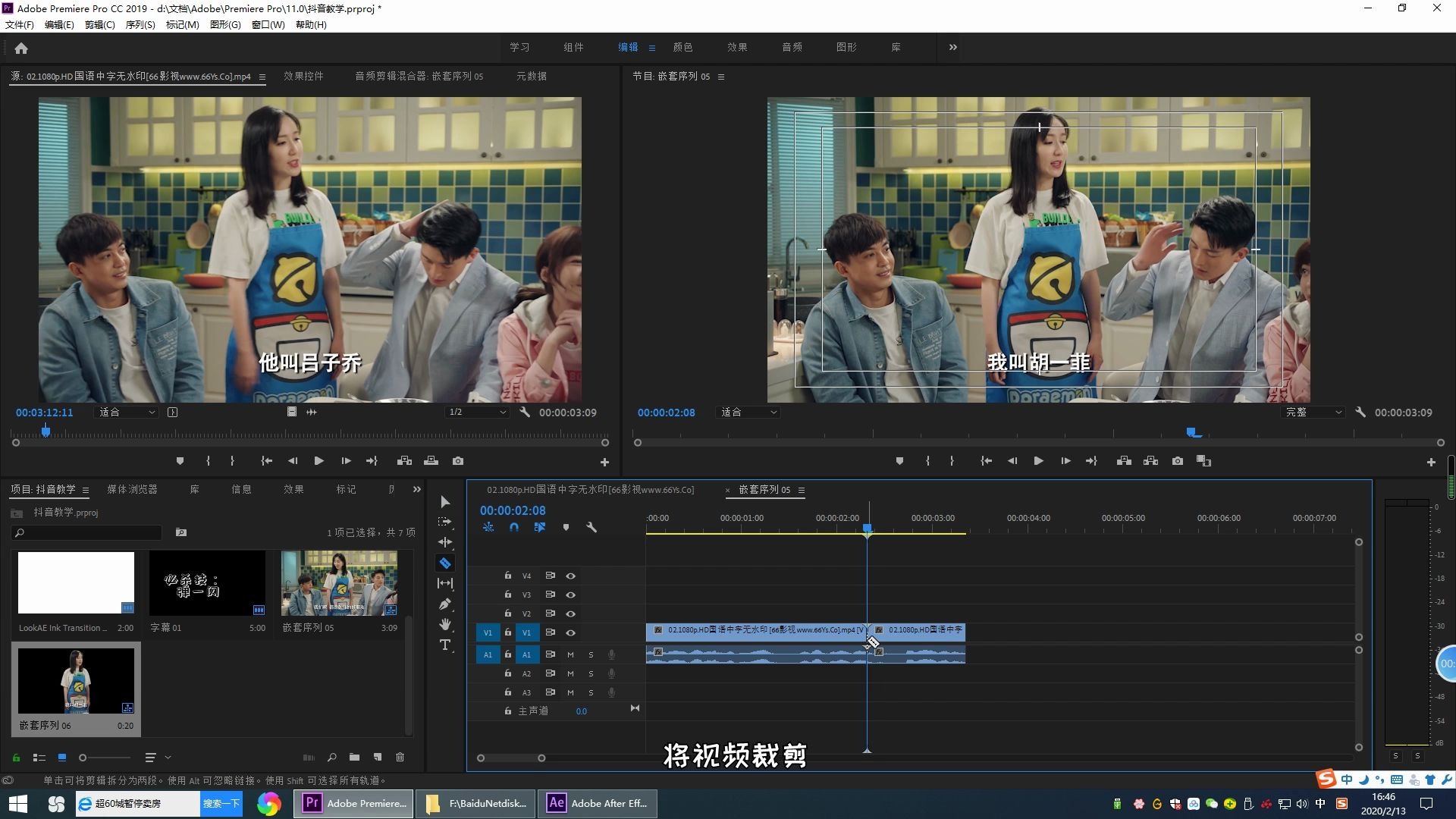Select the Ripple Edit tool

coord(445,542)
